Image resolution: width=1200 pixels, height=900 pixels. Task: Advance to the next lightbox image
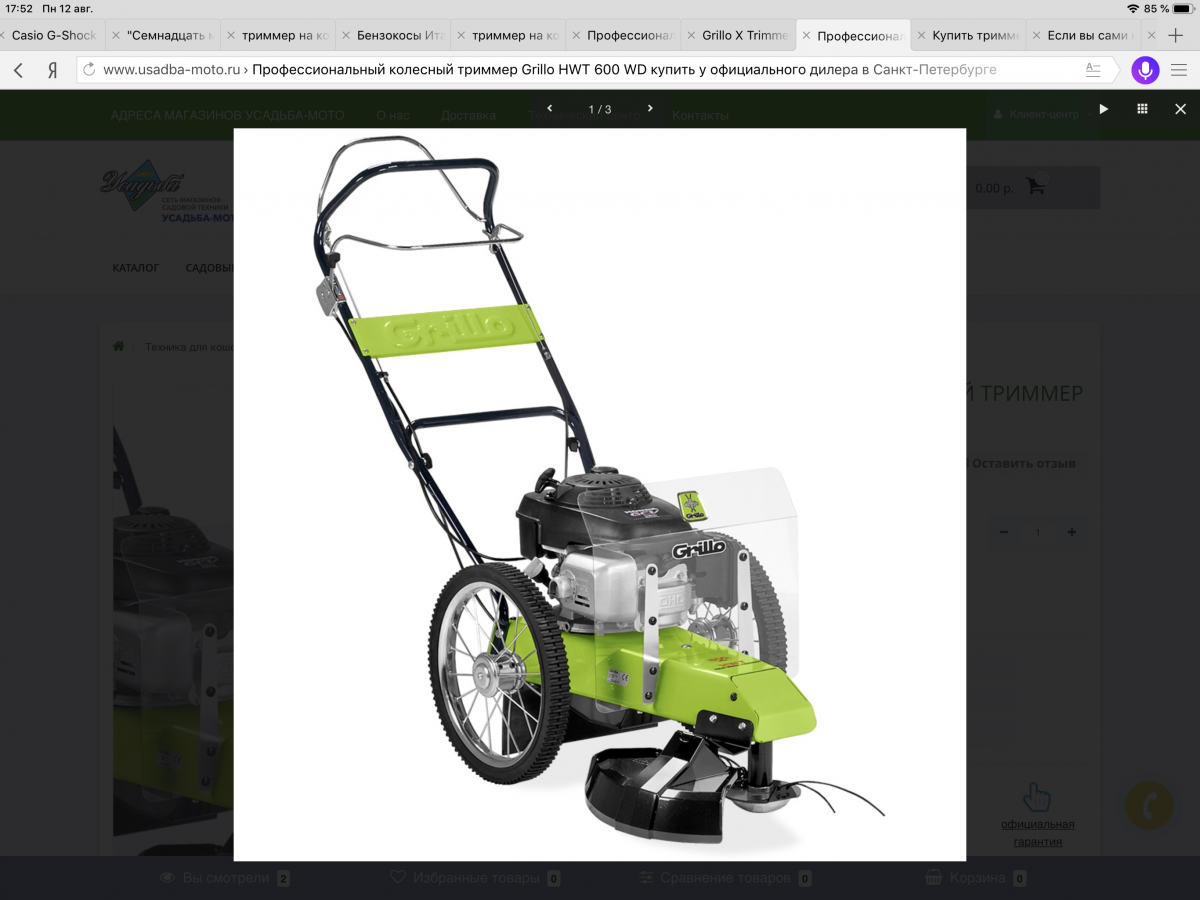(650, 108)
